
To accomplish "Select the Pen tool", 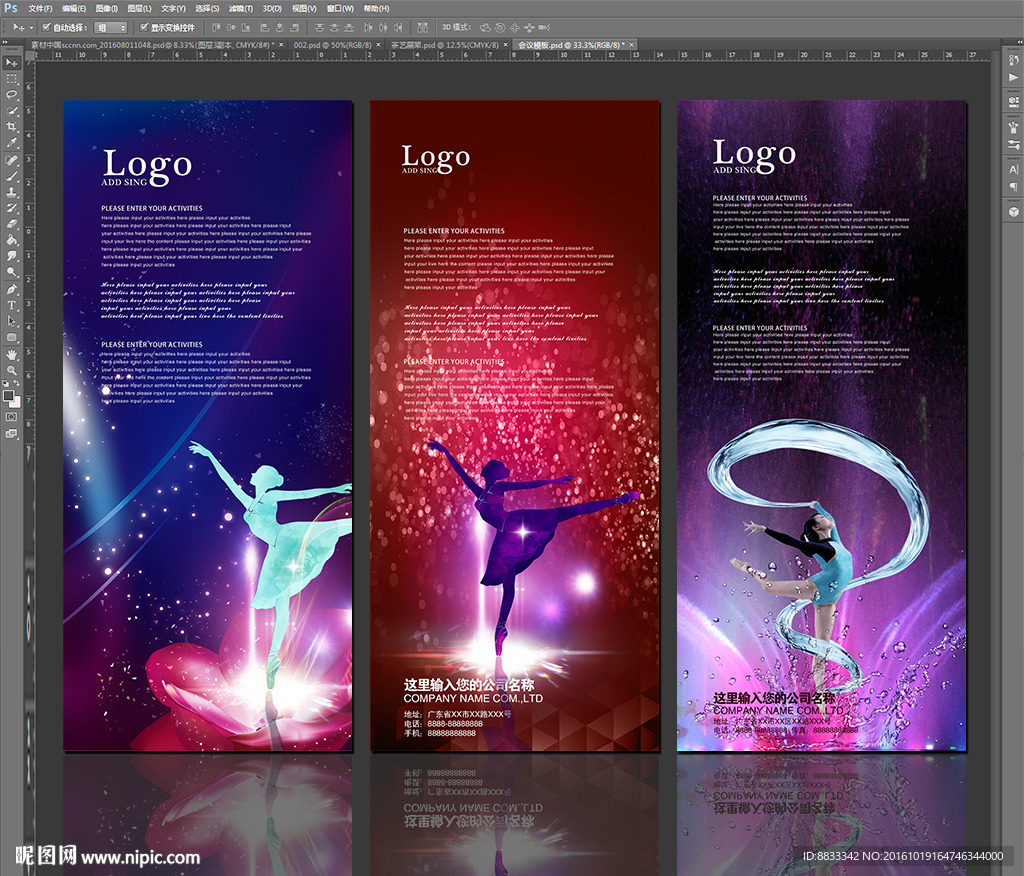I will coord(12,289).
